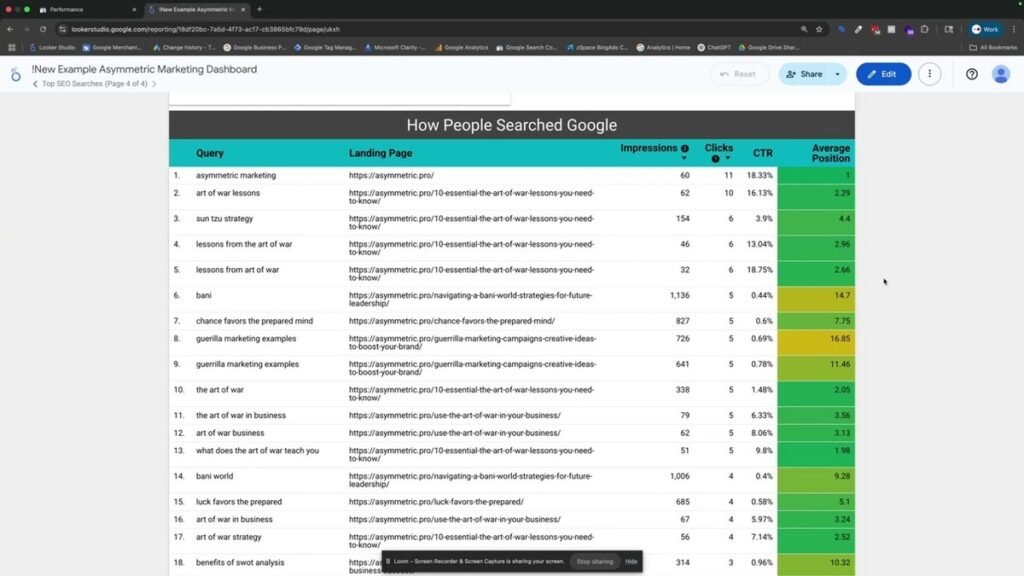Click the report title text

tap(144, 69)
